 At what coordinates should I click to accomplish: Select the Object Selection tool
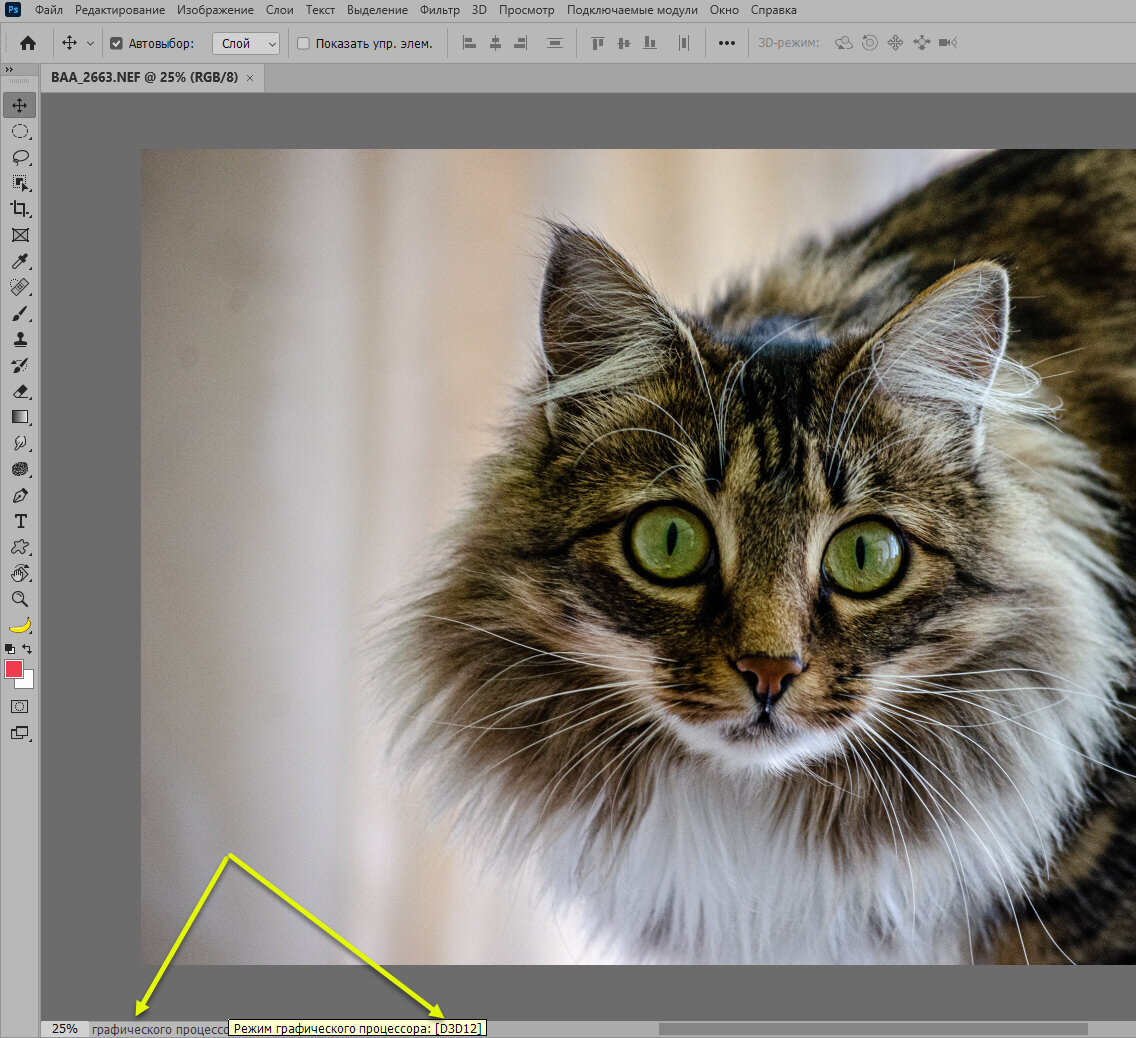[20, 183]
